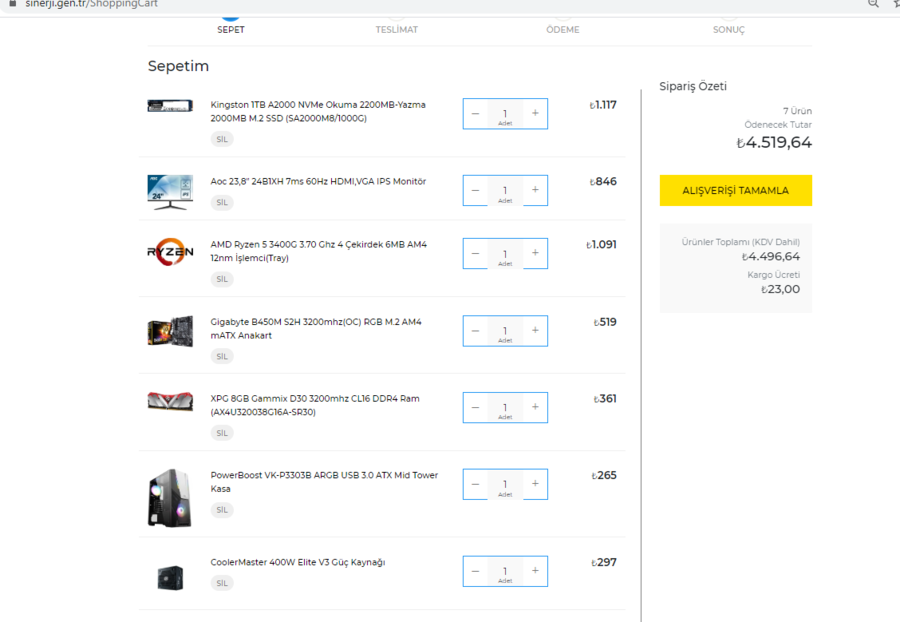Increase quantity of XPG 8GB Gammix RAM
Viewport: 900px width, 622px height.
coord(535,407)
